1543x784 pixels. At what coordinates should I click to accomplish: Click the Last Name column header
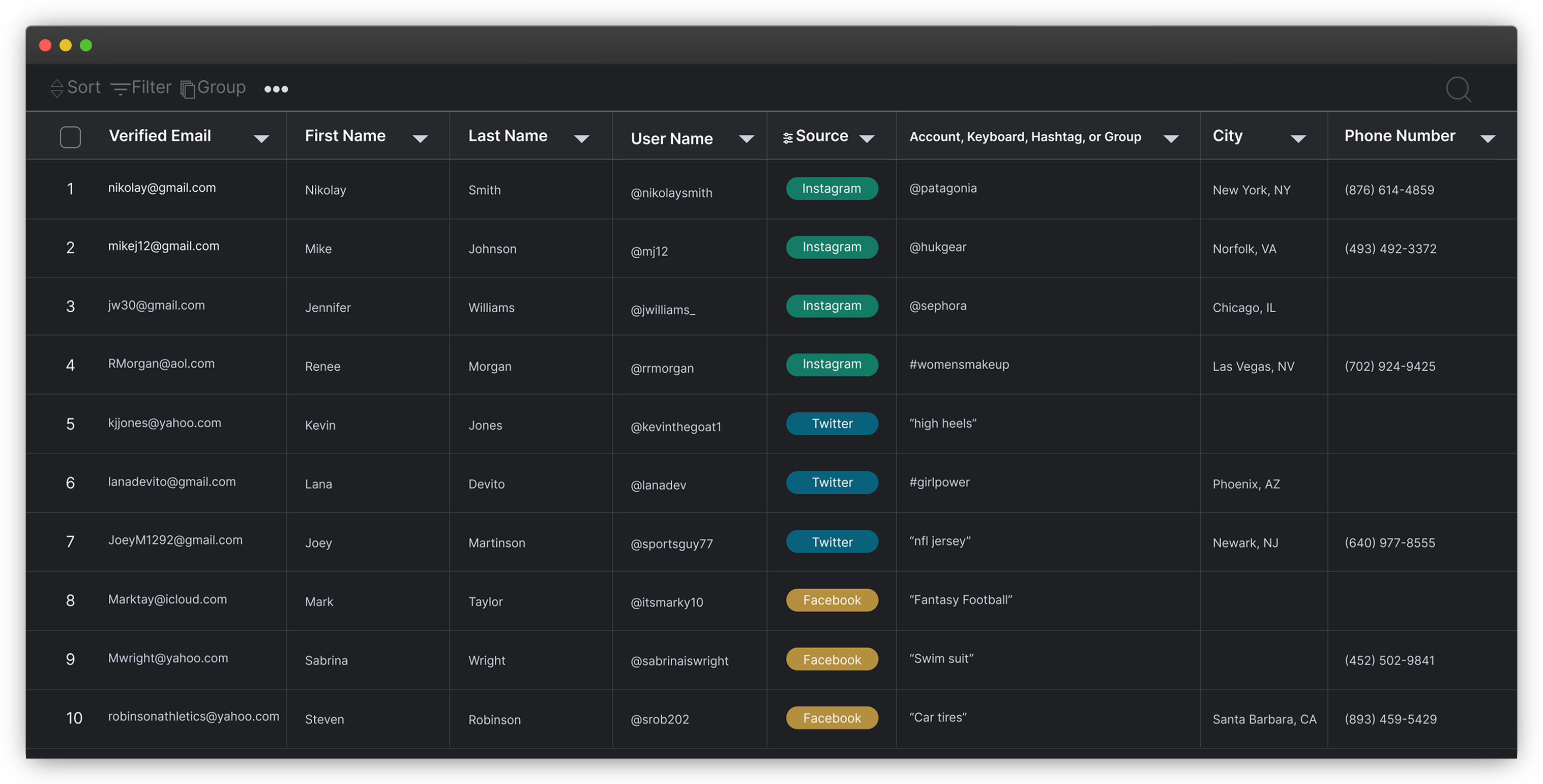tap(508, 136)
